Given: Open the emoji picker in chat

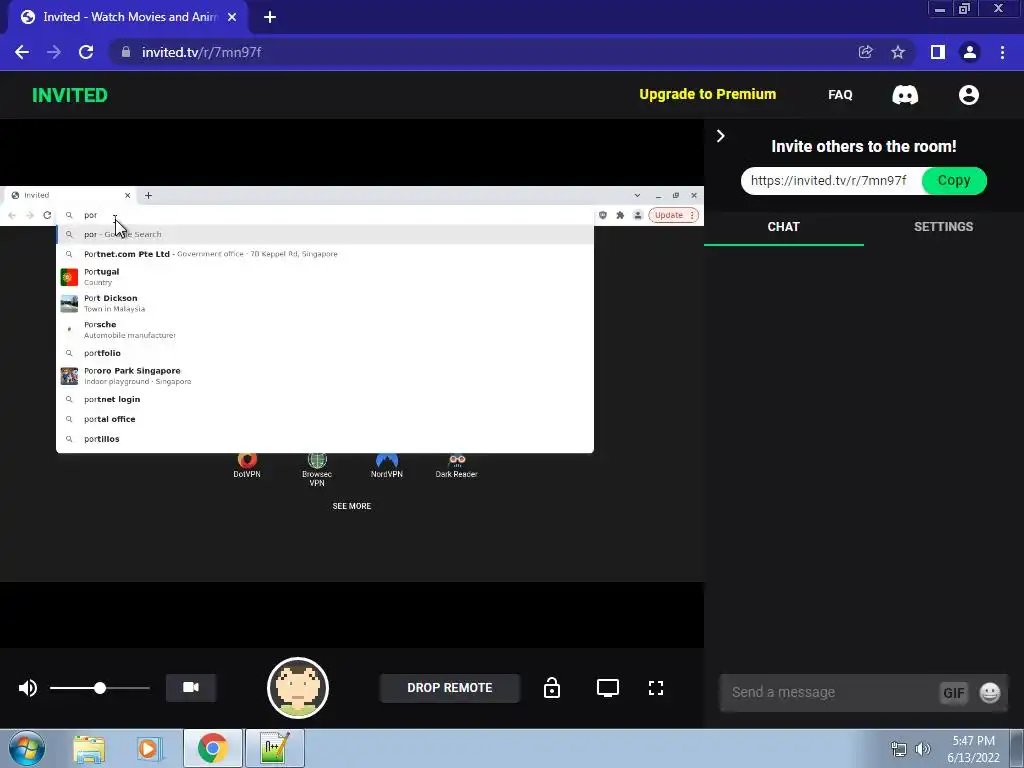Looking at the screenshot, I should (x=989, y=692).
